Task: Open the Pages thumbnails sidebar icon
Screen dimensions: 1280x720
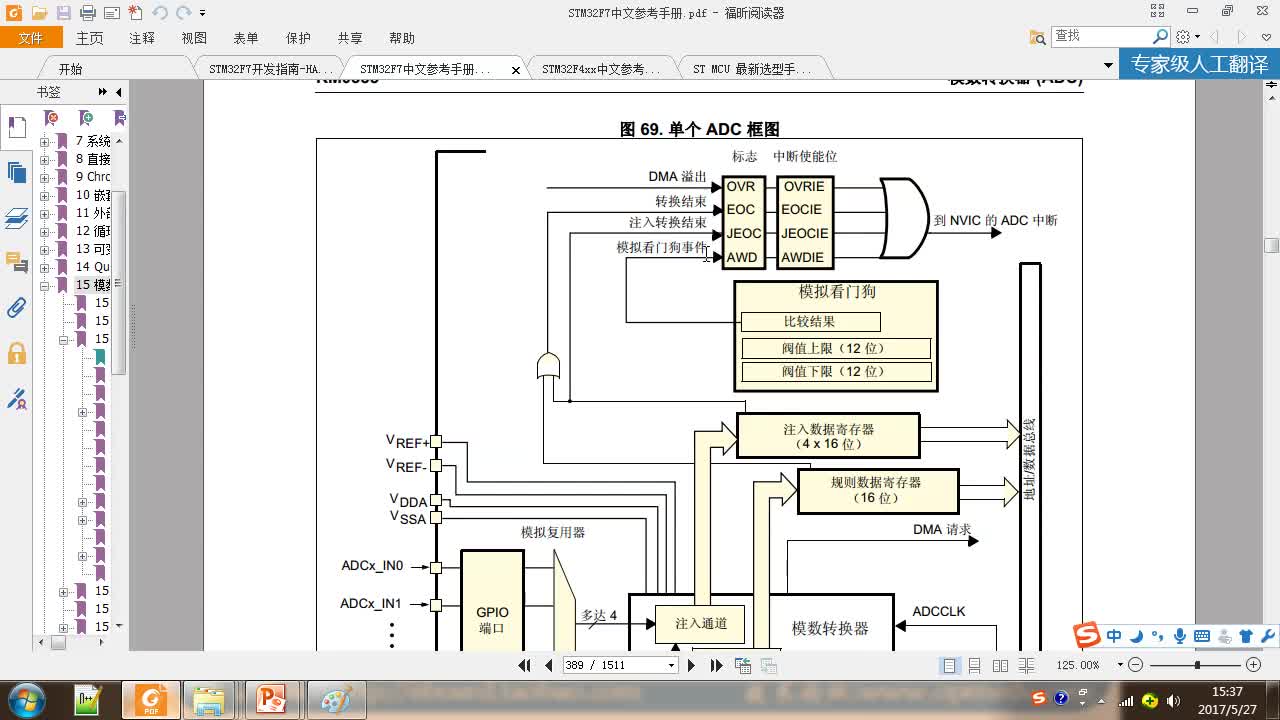Action: coord(16,172)
